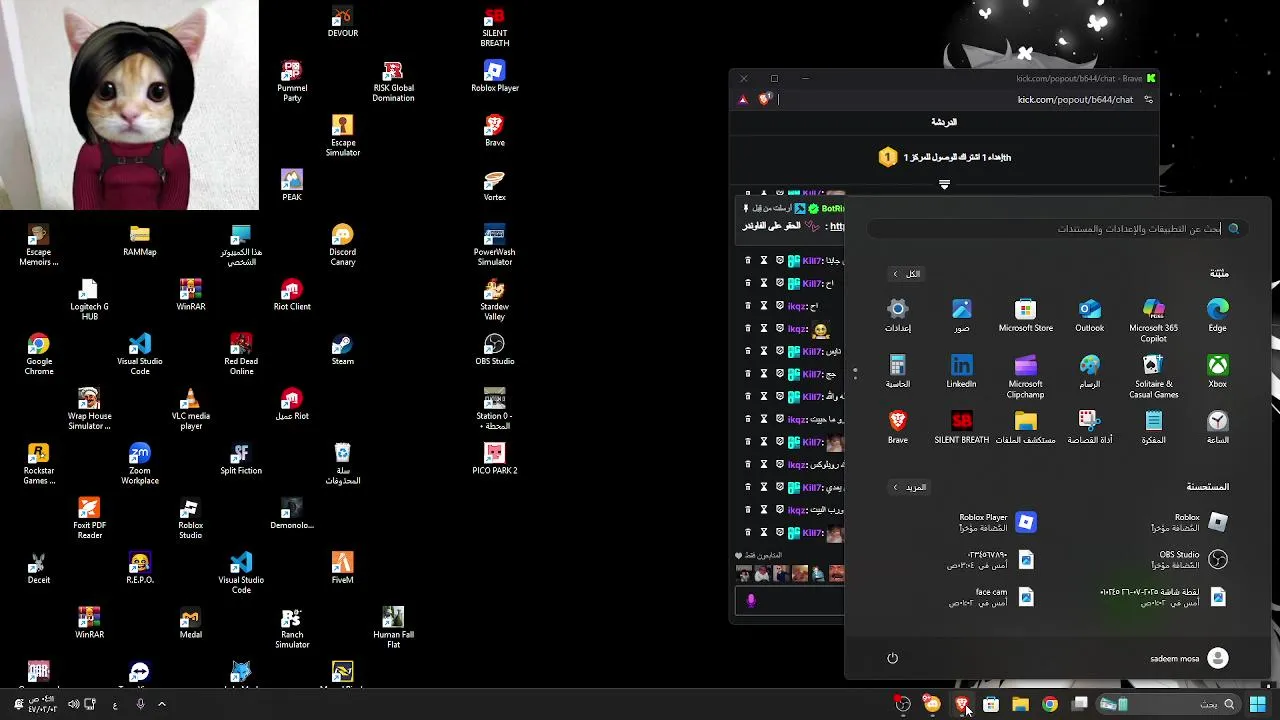
Task: Open sadeem mosa user account menu
Action: [x=1189, y=658]
